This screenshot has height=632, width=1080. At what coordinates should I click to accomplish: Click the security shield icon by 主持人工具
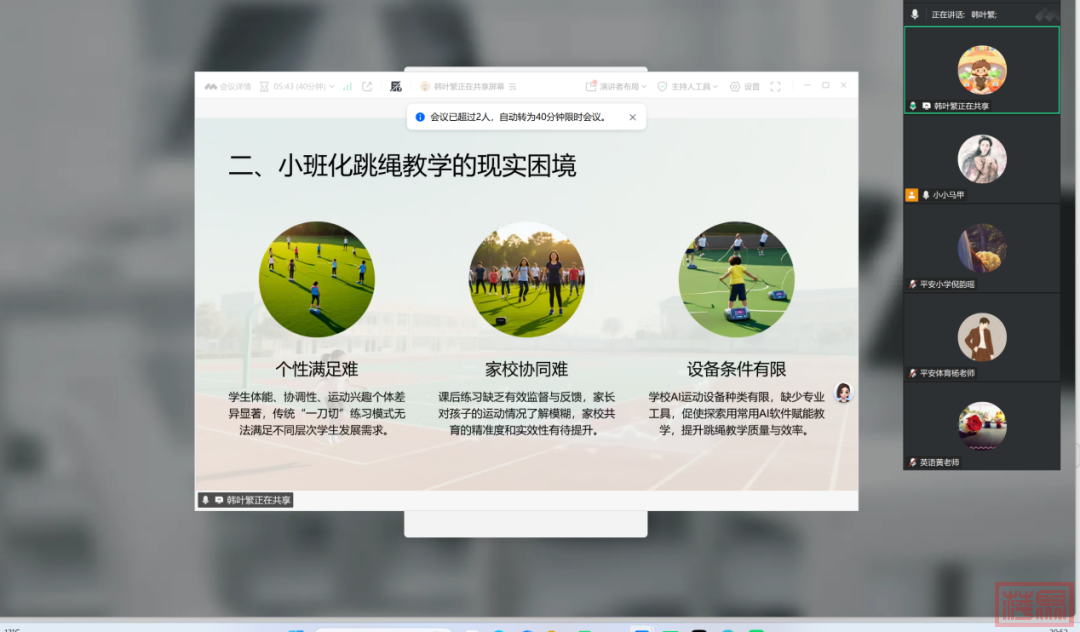click(x=662, y=87)
